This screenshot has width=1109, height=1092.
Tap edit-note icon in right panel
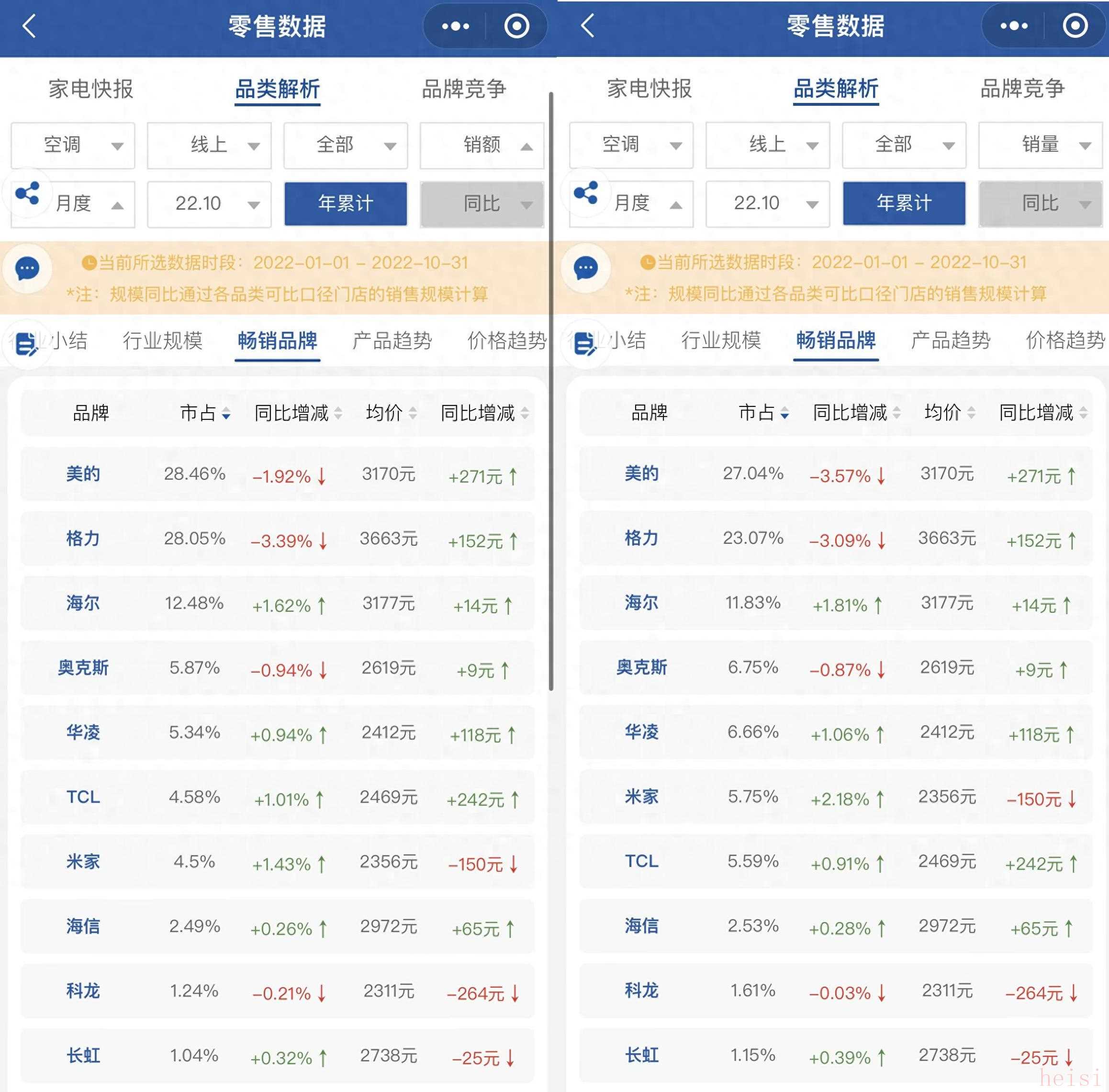(585, 344)
